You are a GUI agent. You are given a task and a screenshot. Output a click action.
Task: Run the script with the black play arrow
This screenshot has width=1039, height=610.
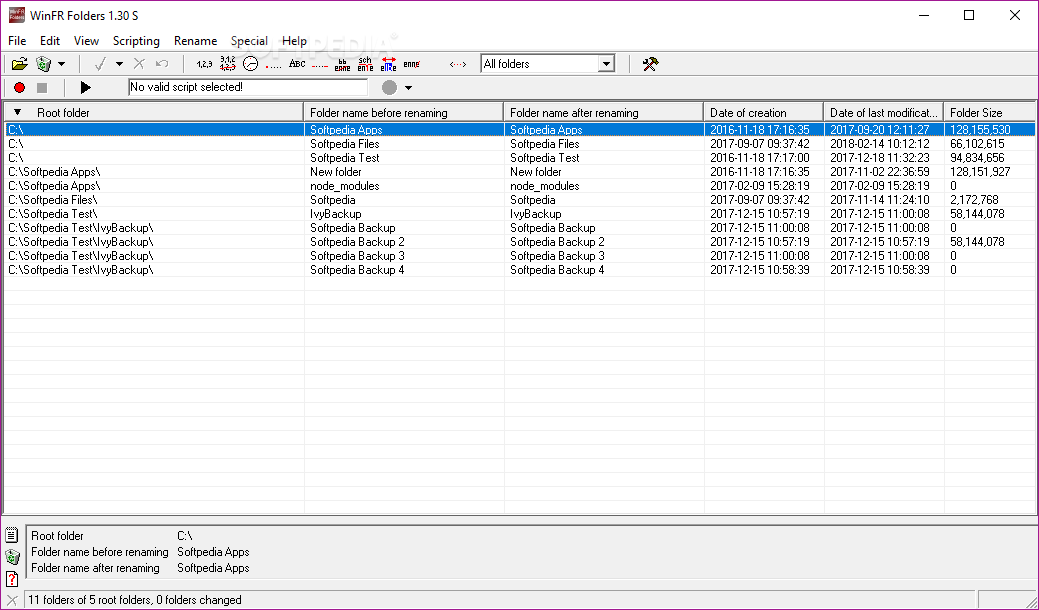click(x=85, y=87)
